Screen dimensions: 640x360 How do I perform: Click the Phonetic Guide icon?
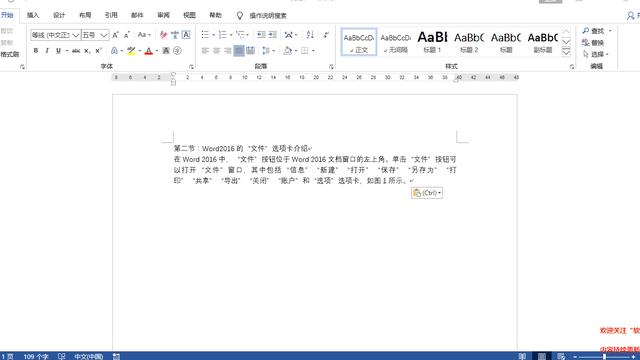point(175,35)
